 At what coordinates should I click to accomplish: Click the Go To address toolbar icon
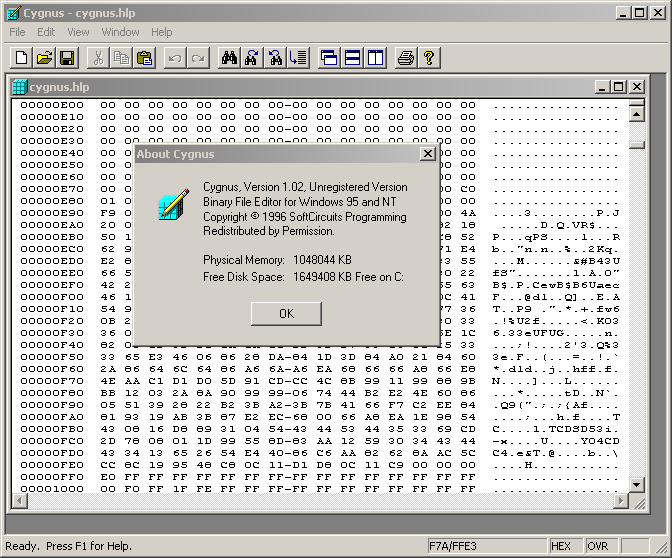[299, 58]
